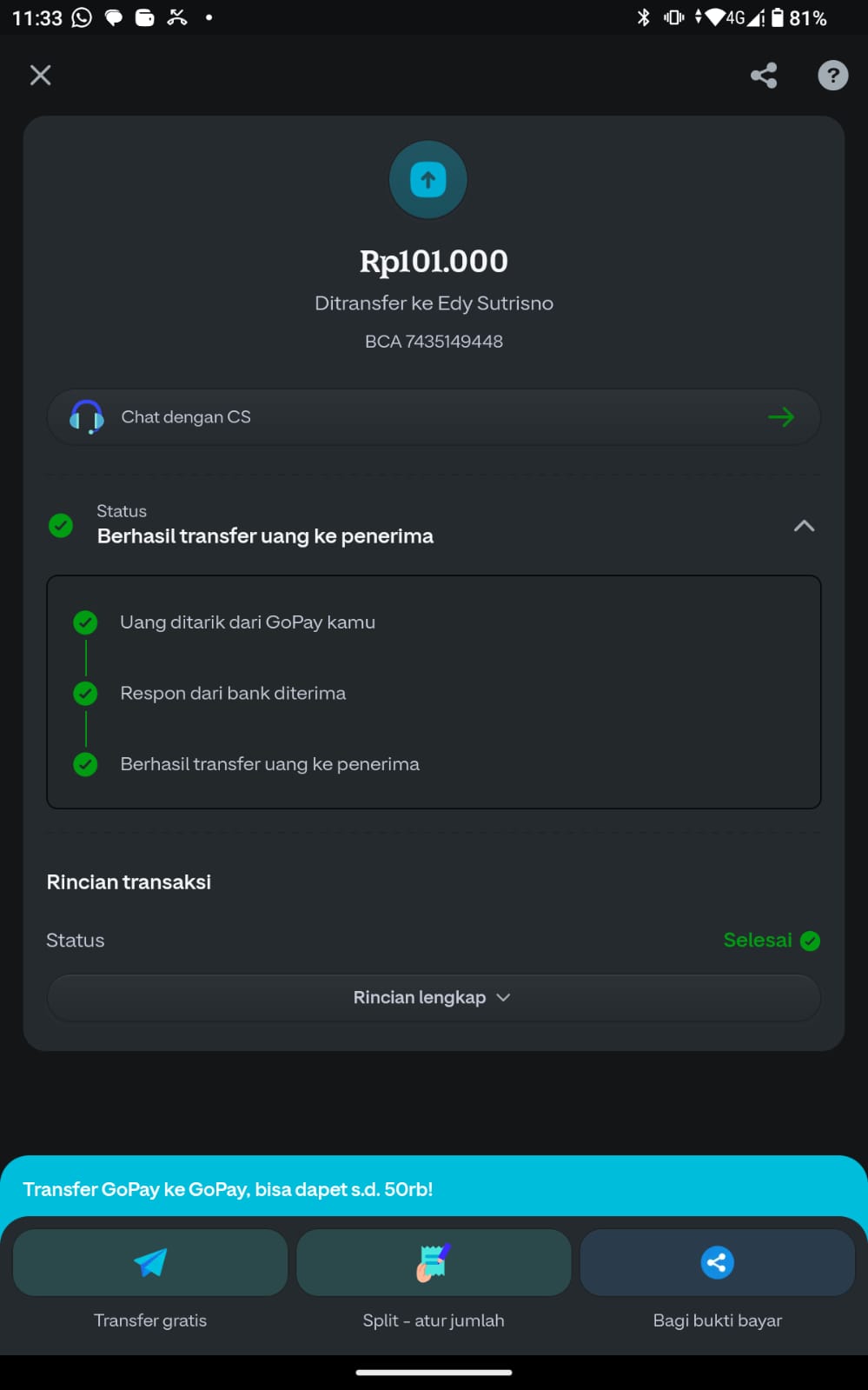Select the Bagi bukti bayar label
Viewport: 868px width, 1390px height.
718,1320
